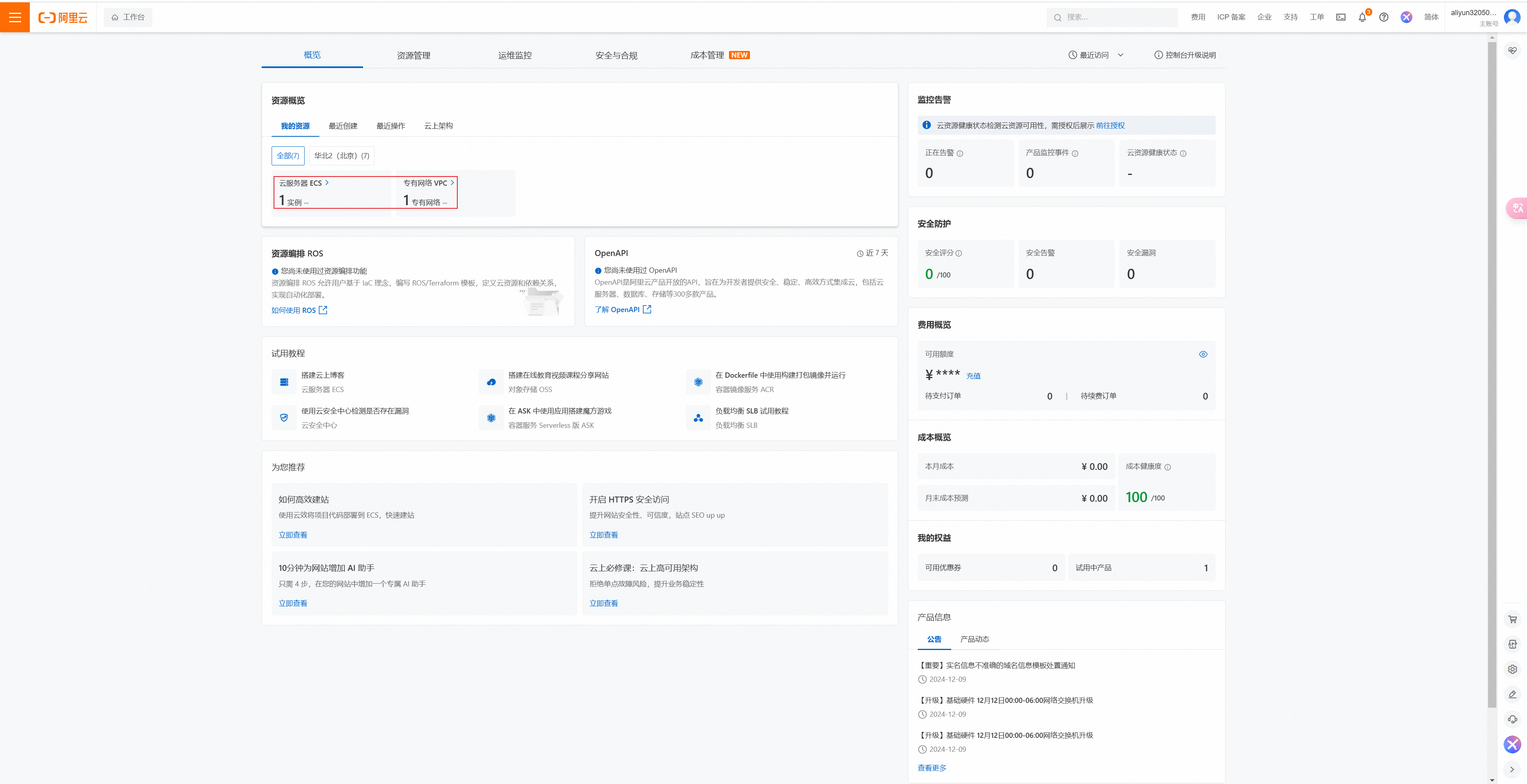
Task: Open the help question-mark icon
Action: [1383, 17]
